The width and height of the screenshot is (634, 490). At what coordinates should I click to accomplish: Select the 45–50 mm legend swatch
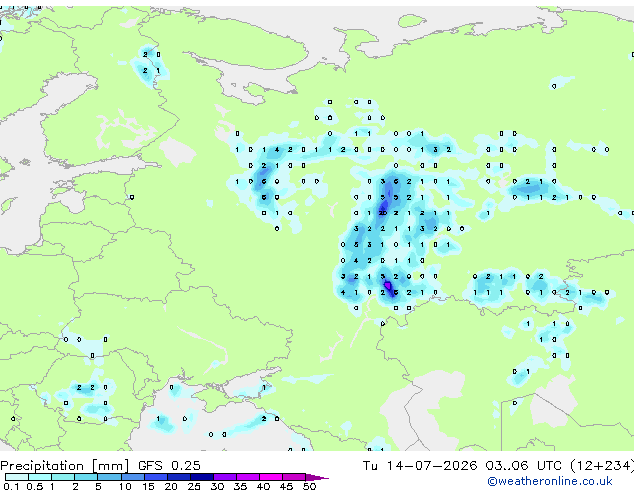pos(294,477)
